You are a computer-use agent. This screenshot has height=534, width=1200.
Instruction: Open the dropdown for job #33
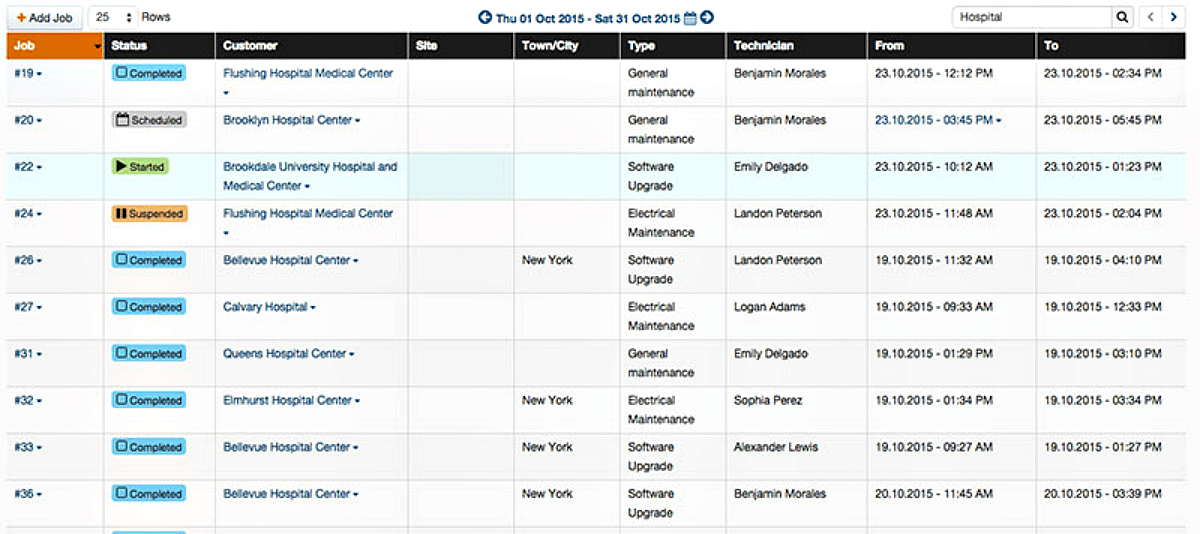pyautogui.click(x=28, y=447)
